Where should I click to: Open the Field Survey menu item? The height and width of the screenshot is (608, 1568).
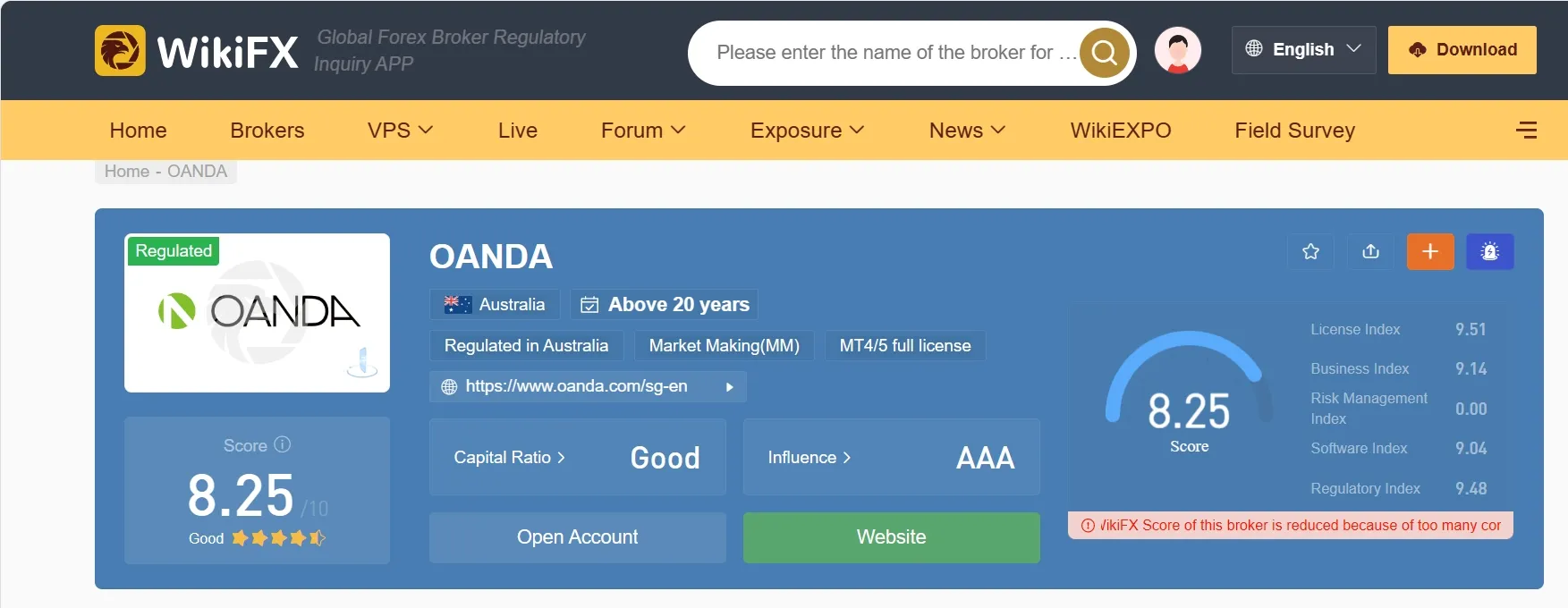1294,131
